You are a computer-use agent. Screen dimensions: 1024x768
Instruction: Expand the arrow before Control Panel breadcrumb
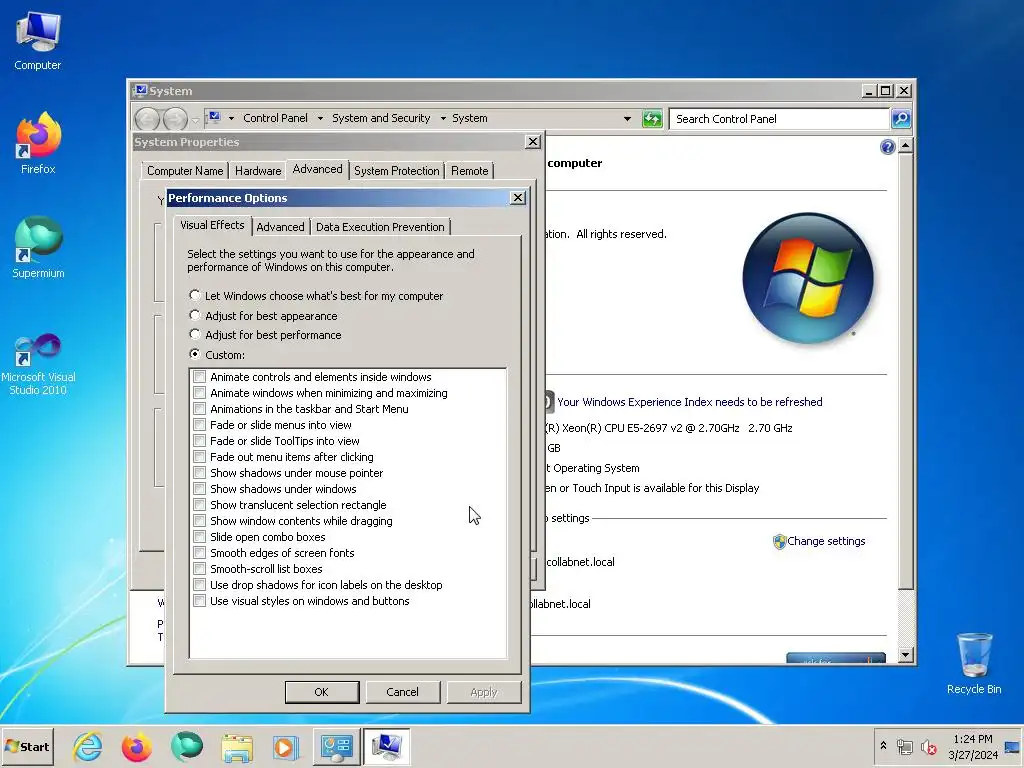click(231, 118)
